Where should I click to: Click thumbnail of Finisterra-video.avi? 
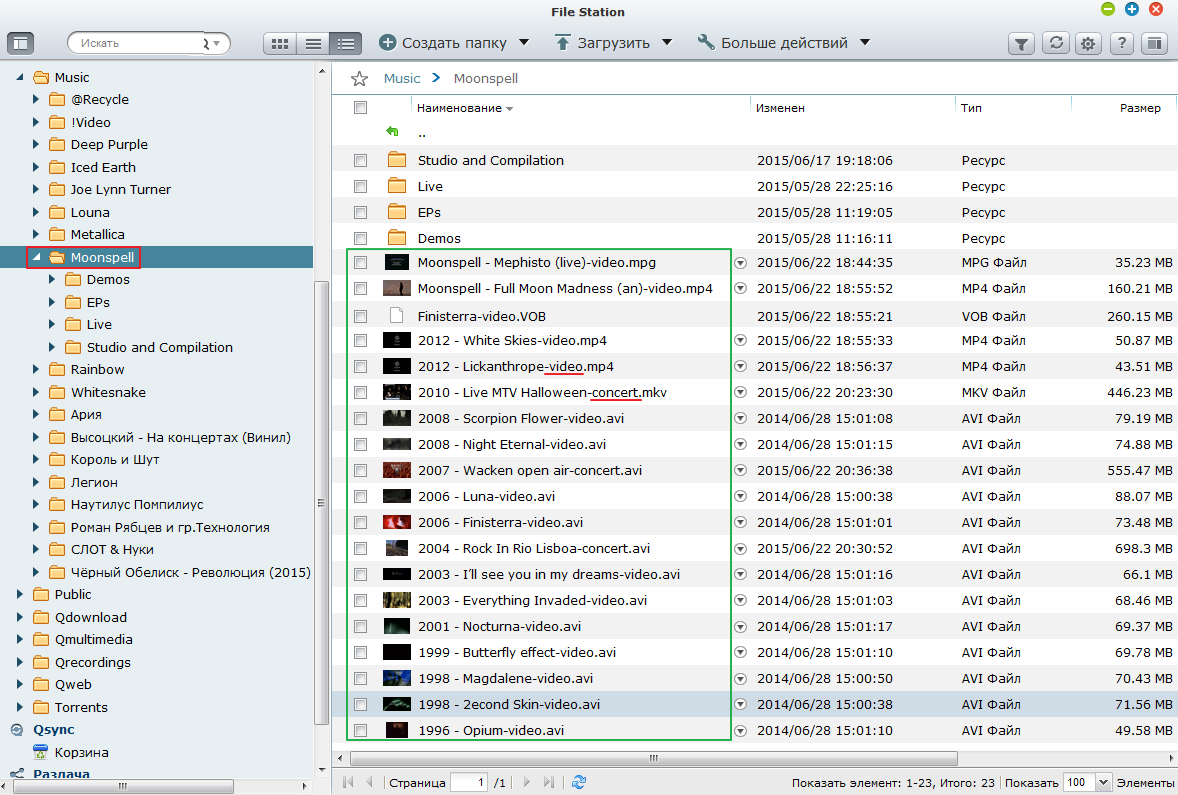tap(397, 522)
